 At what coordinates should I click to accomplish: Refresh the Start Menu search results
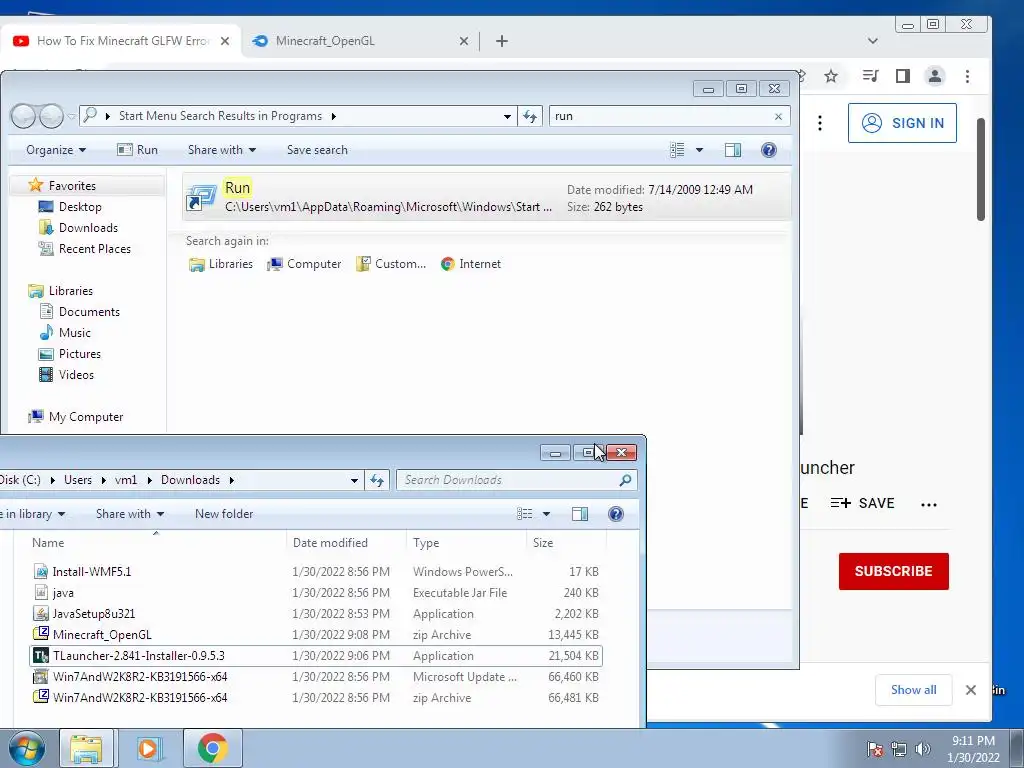[x=530, y=116]
